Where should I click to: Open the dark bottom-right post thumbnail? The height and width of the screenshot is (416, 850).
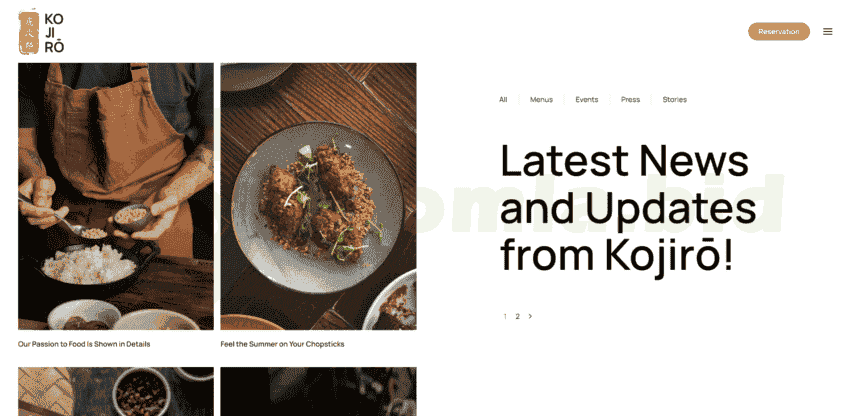click(318, 392)
